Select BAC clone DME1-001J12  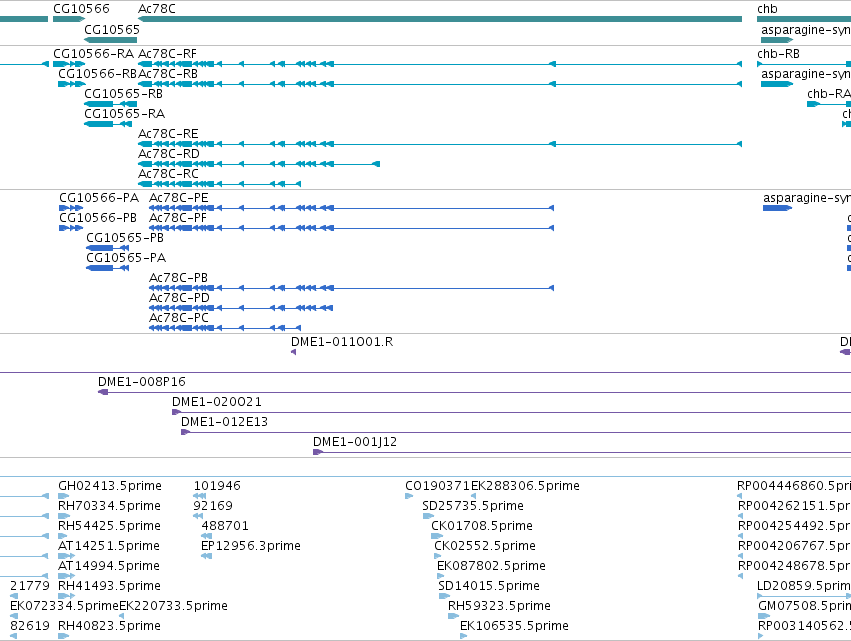tap(582, 452)
